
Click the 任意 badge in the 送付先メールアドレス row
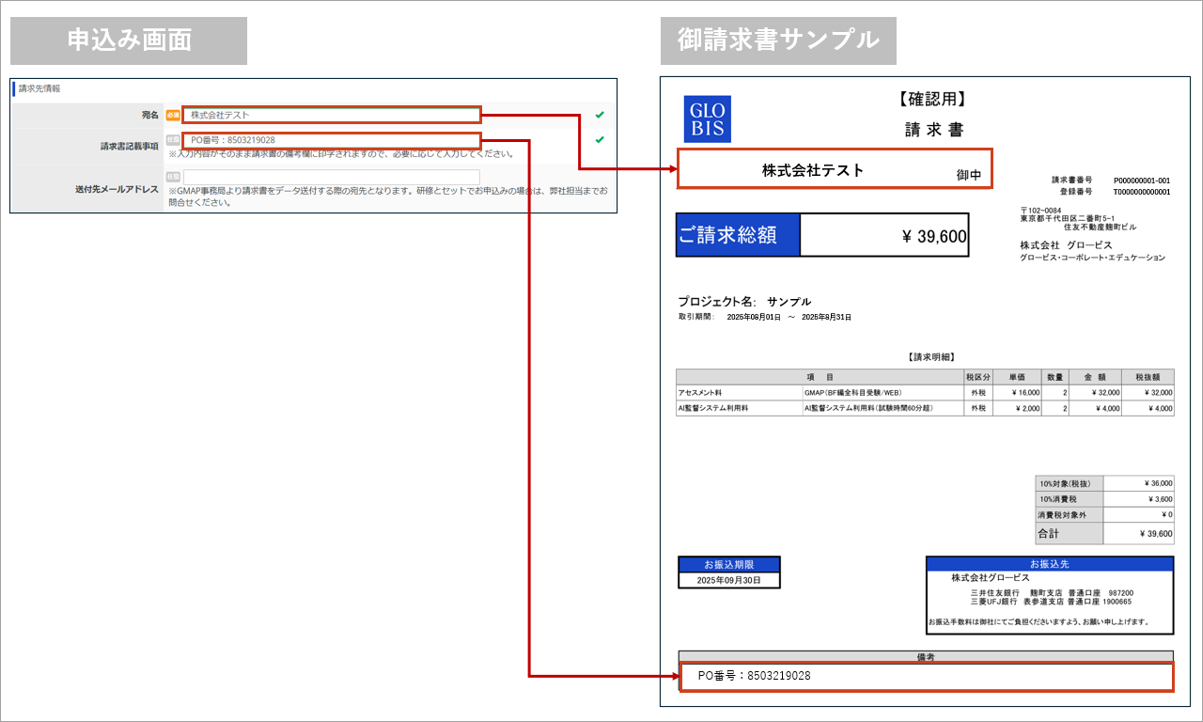[172, 178]
